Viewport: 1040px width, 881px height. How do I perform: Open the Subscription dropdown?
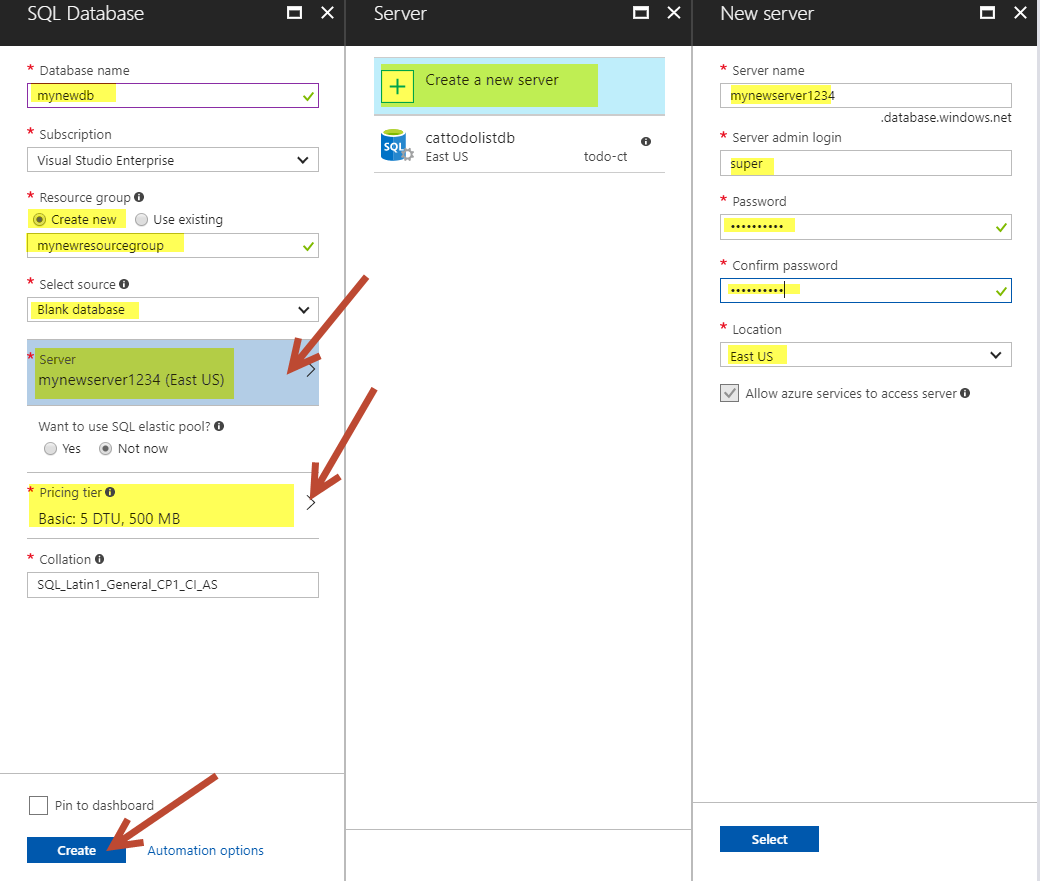172,160
